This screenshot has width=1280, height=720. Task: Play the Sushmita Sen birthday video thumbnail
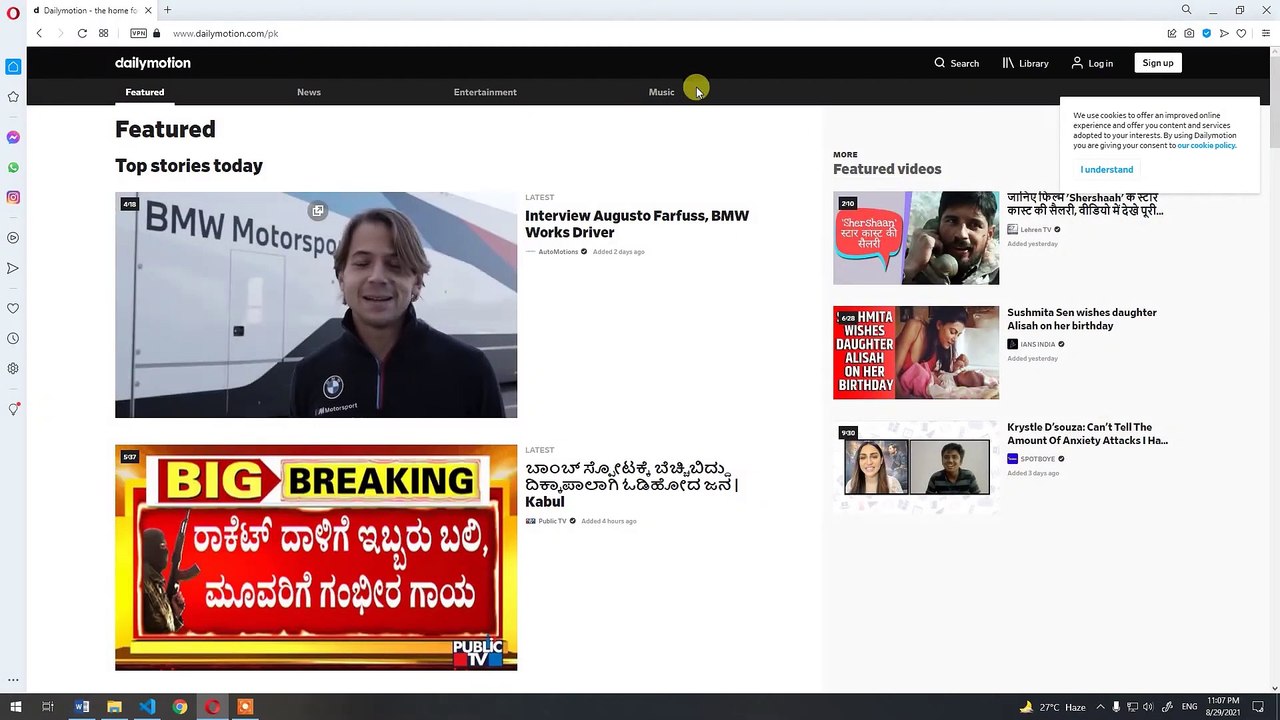916,352
